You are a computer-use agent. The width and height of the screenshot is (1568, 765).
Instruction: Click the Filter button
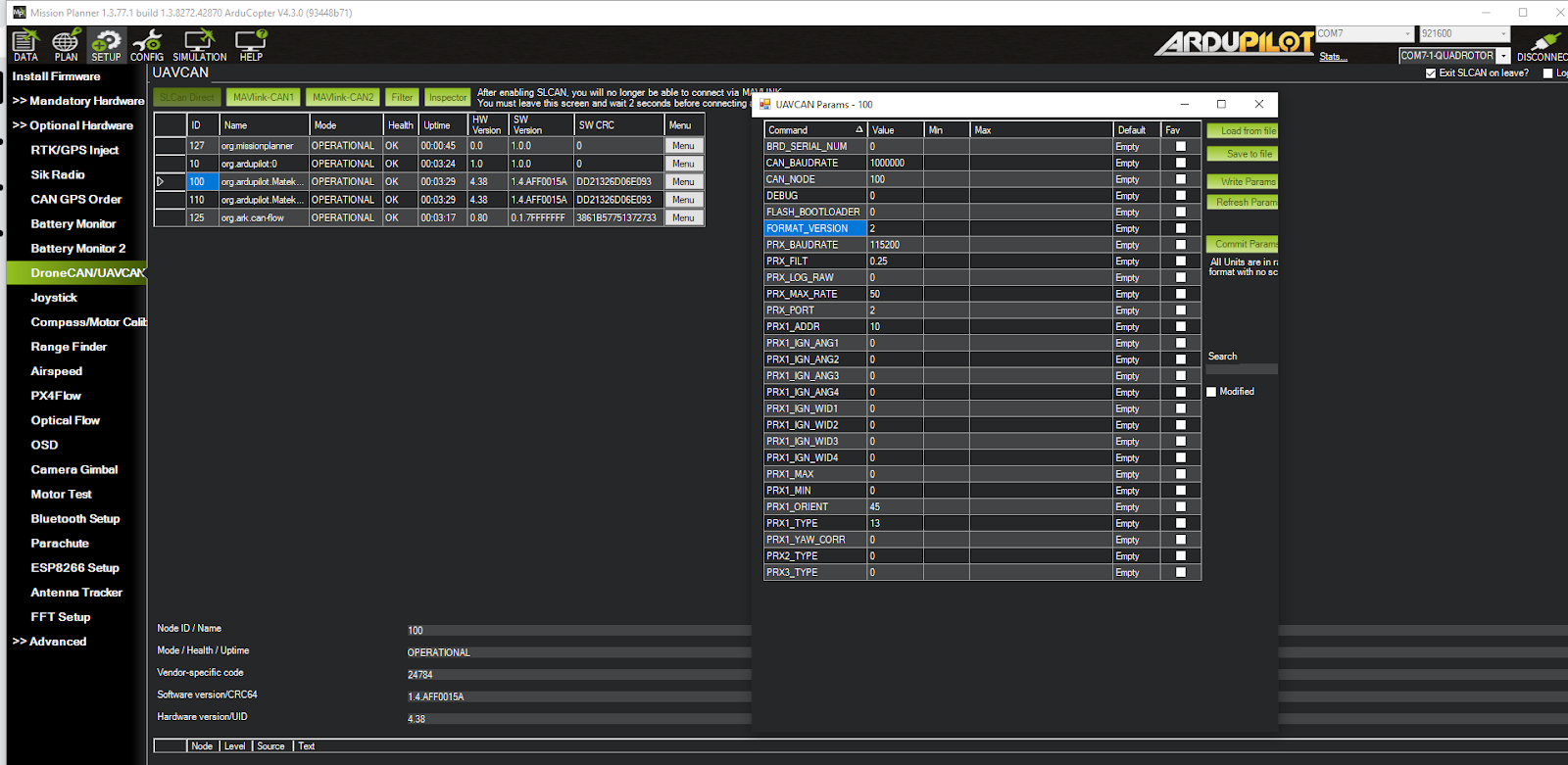402,97
